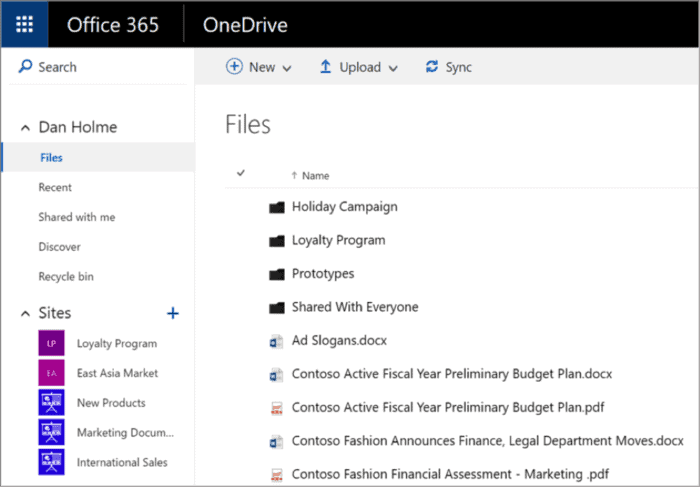Click Word icon beside Department Moves.docx
The image size is (700, 487).
(x=276, y=442)
